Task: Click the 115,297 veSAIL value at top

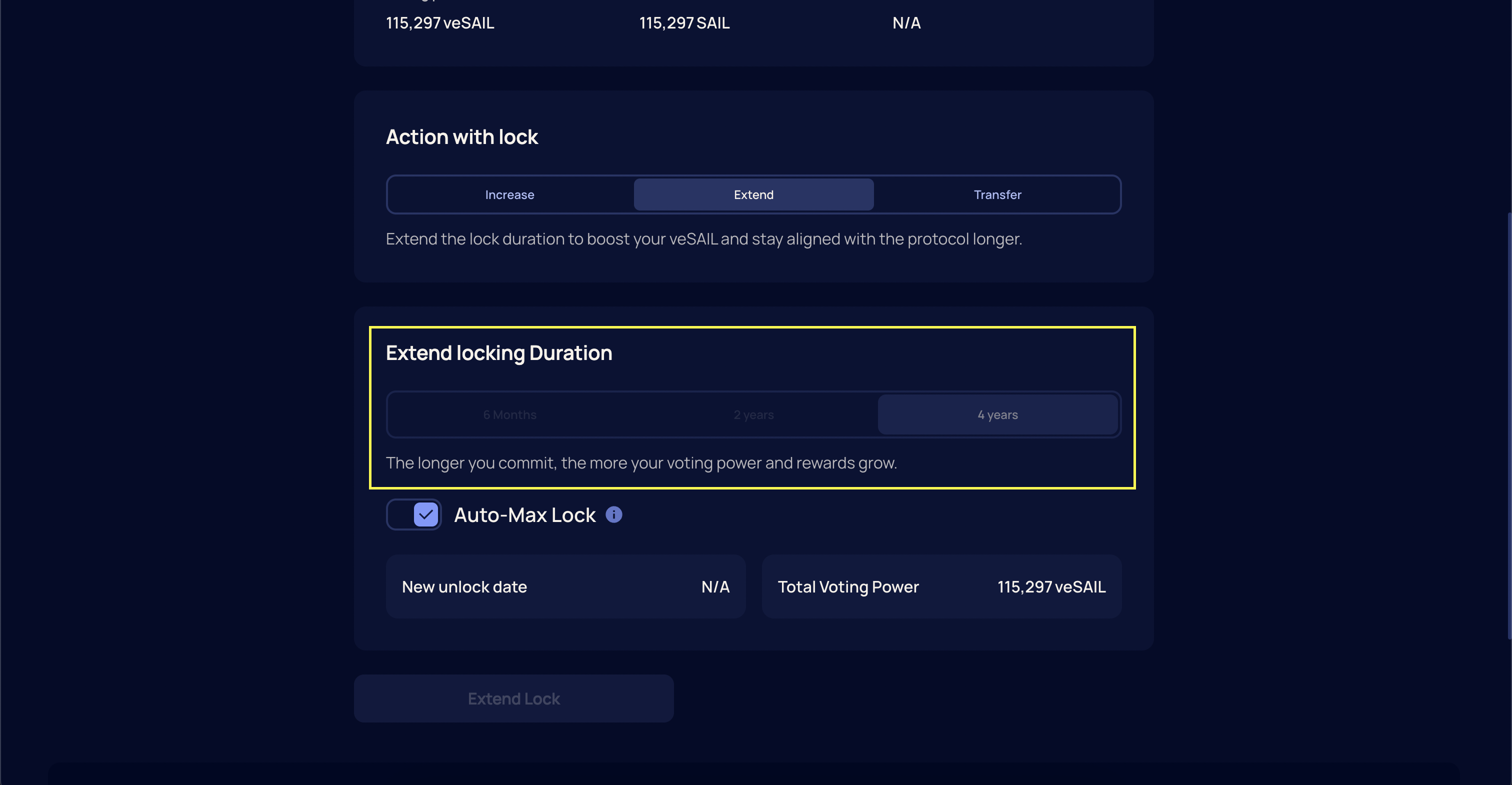Action: [x=439, y=23]
